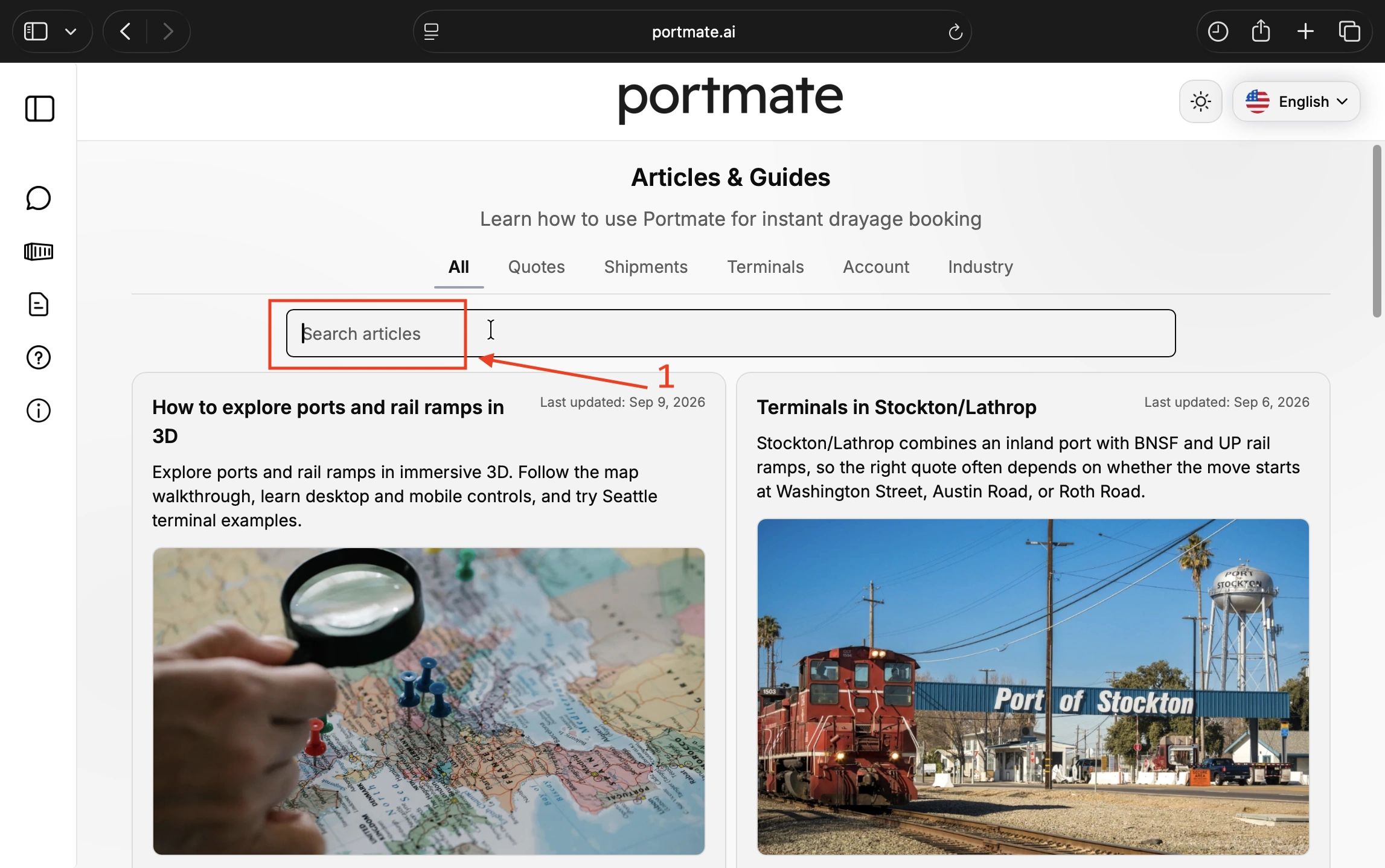Open the info circle icon in sidebar
Screen dimensions: 1385x868
39,410
